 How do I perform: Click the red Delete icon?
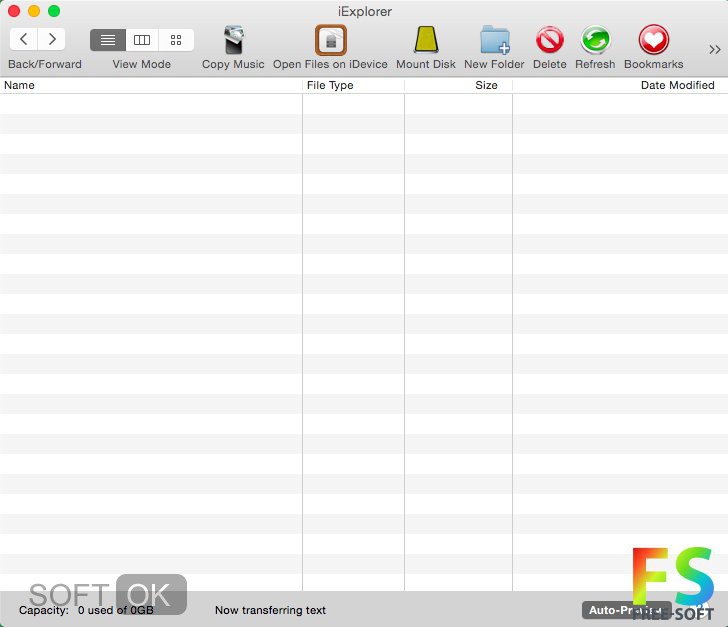[550, 40]
